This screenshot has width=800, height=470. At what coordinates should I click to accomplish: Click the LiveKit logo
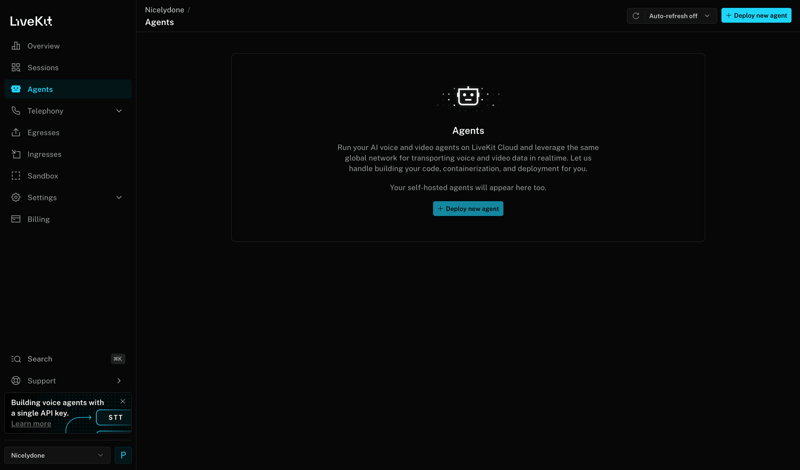click(x=31, y=21)
